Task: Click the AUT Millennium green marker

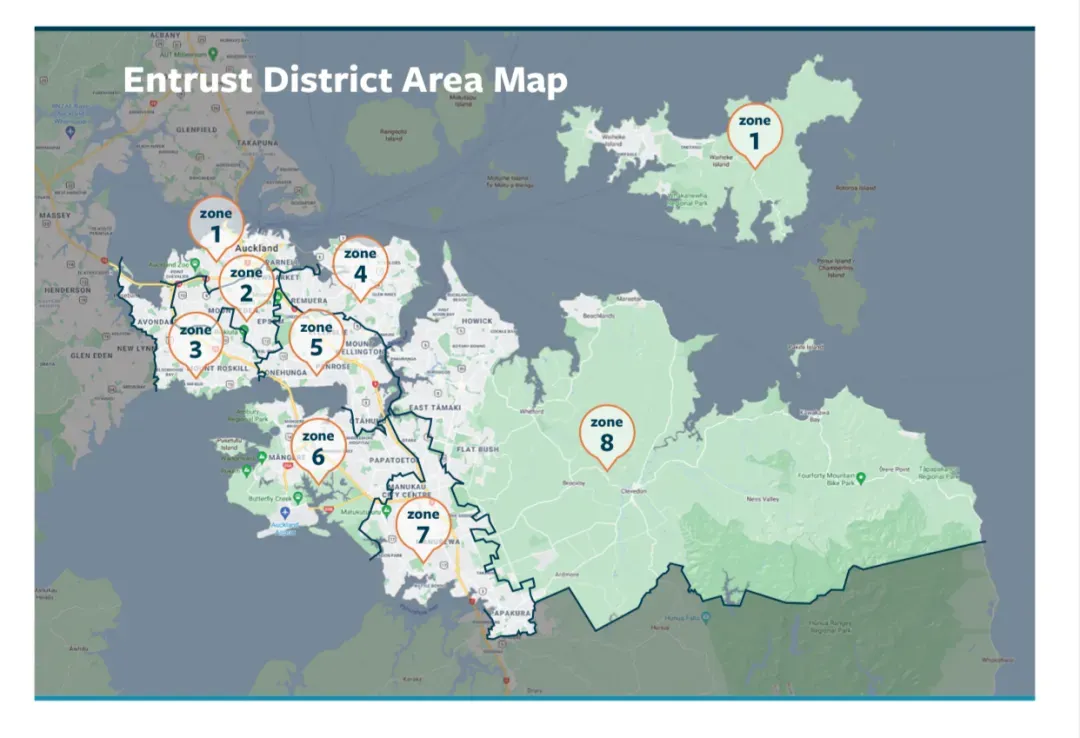Action: 213,53
